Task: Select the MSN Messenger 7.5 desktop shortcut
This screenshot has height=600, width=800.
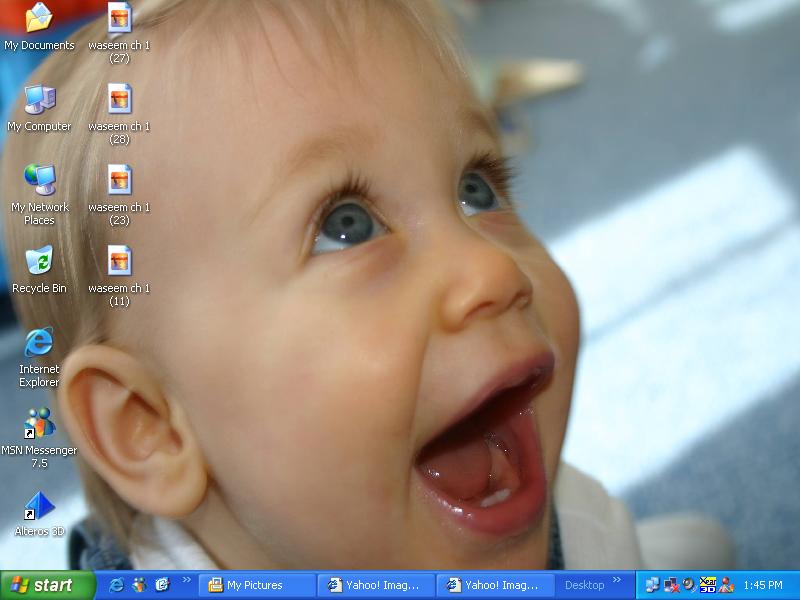Action: tap(39, 438)
